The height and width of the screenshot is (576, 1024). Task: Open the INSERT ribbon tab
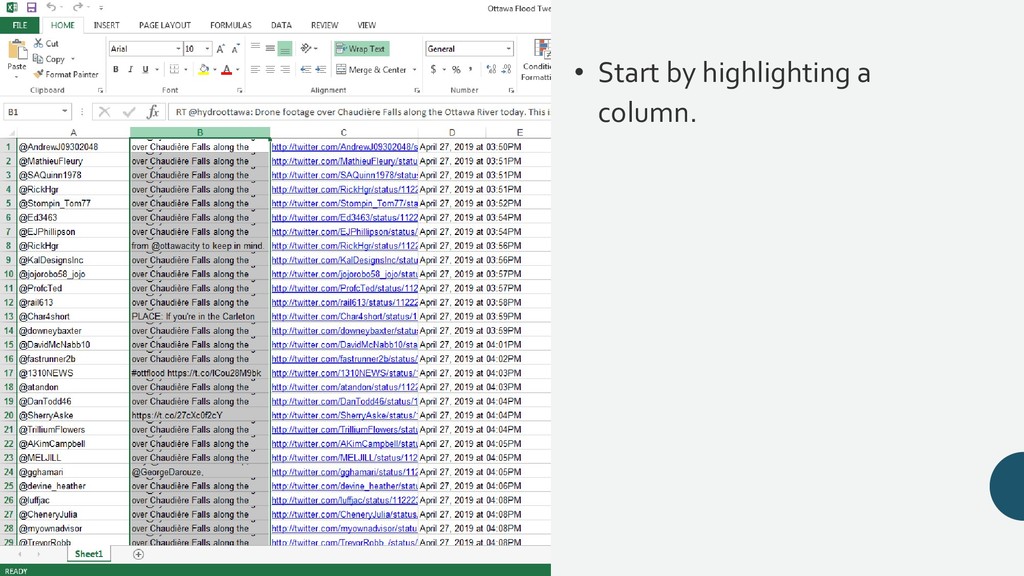pos(106,25)
